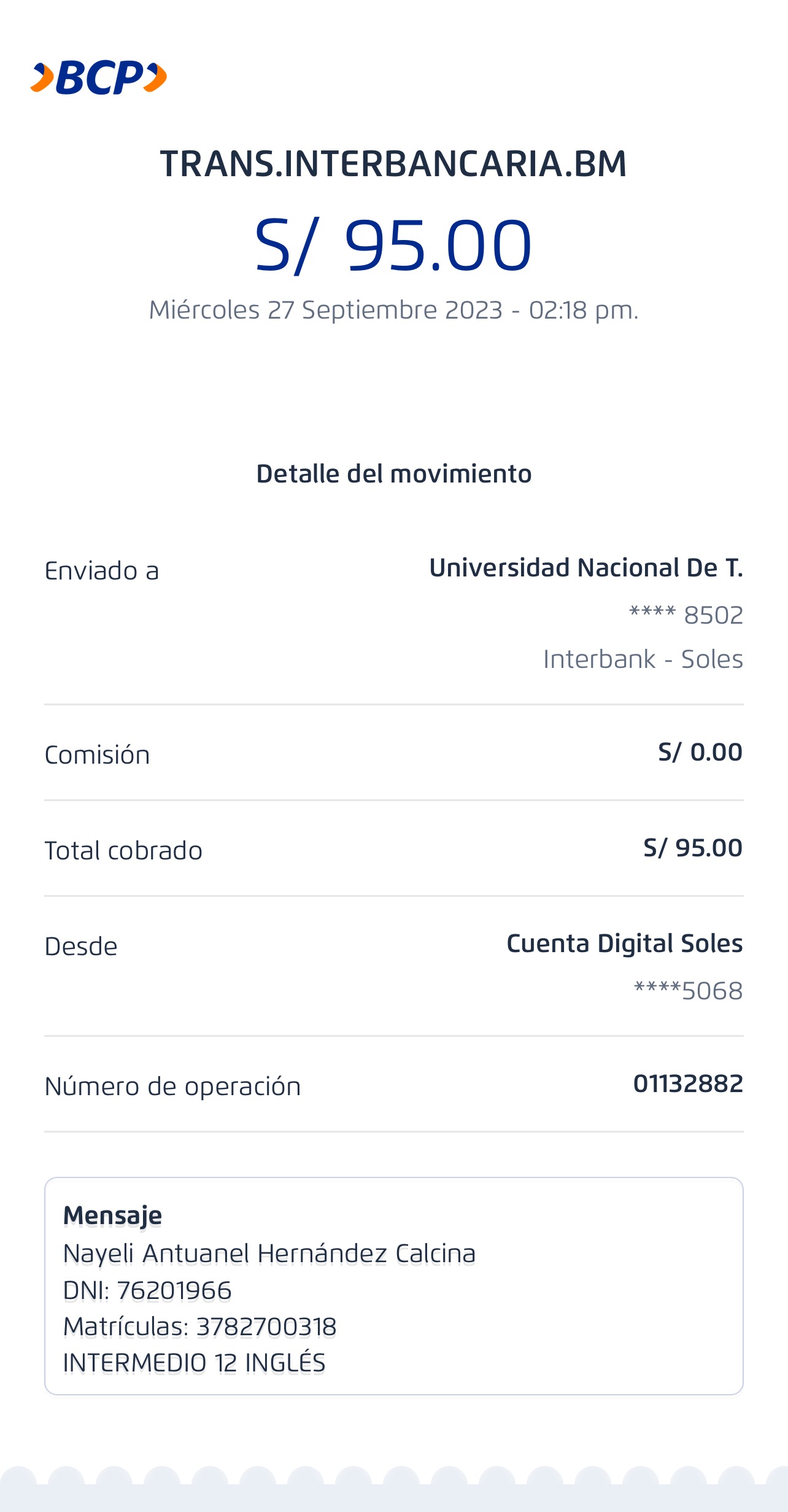Viewport: 788px width, 1512px height.
Task: Click the Miércoles 27 Septiembre 2023 date
Action: tap(393, 310)
